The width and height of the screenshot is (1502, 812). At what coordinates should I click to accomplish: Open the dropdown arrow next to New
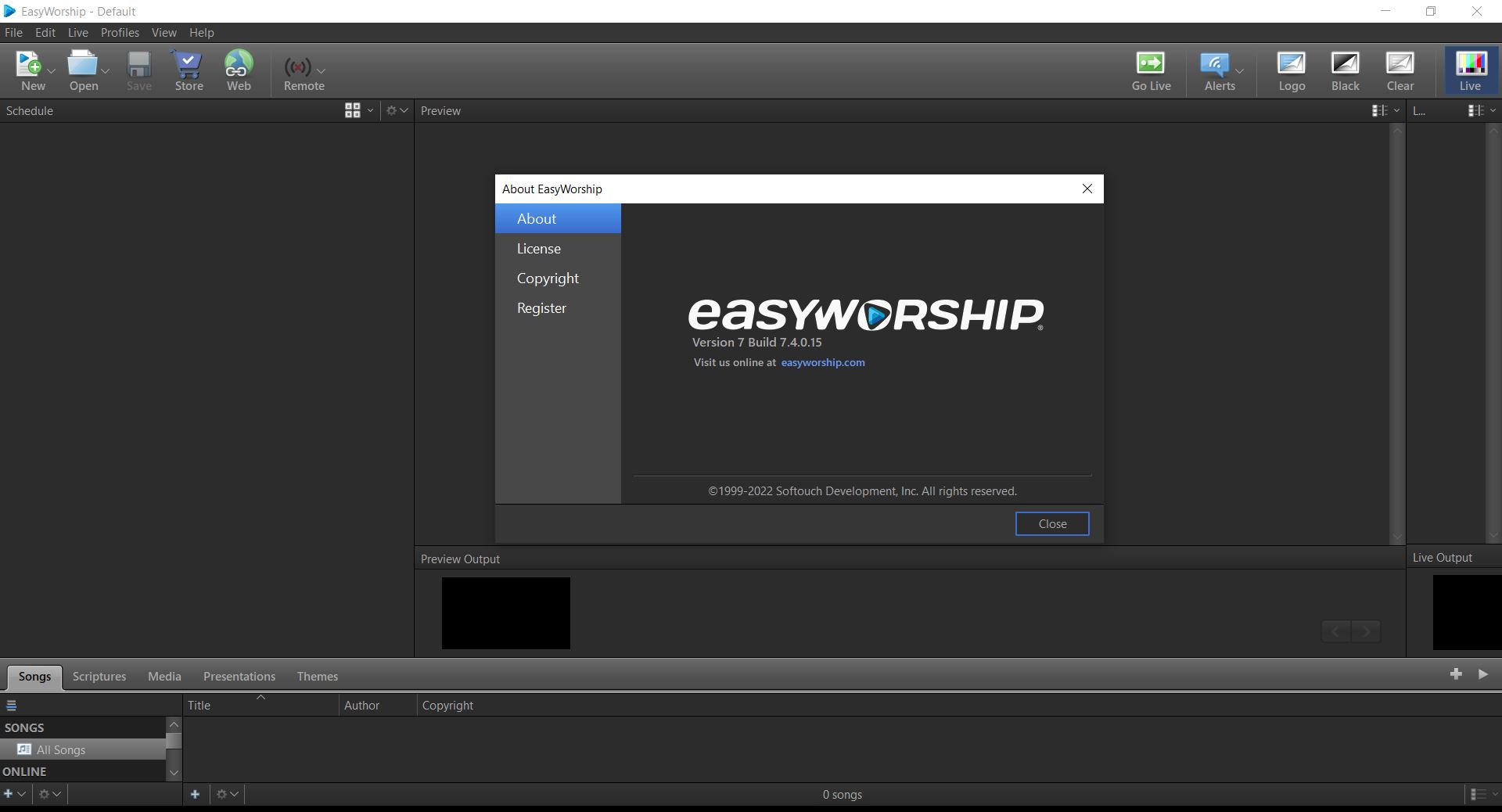[52, 71]
